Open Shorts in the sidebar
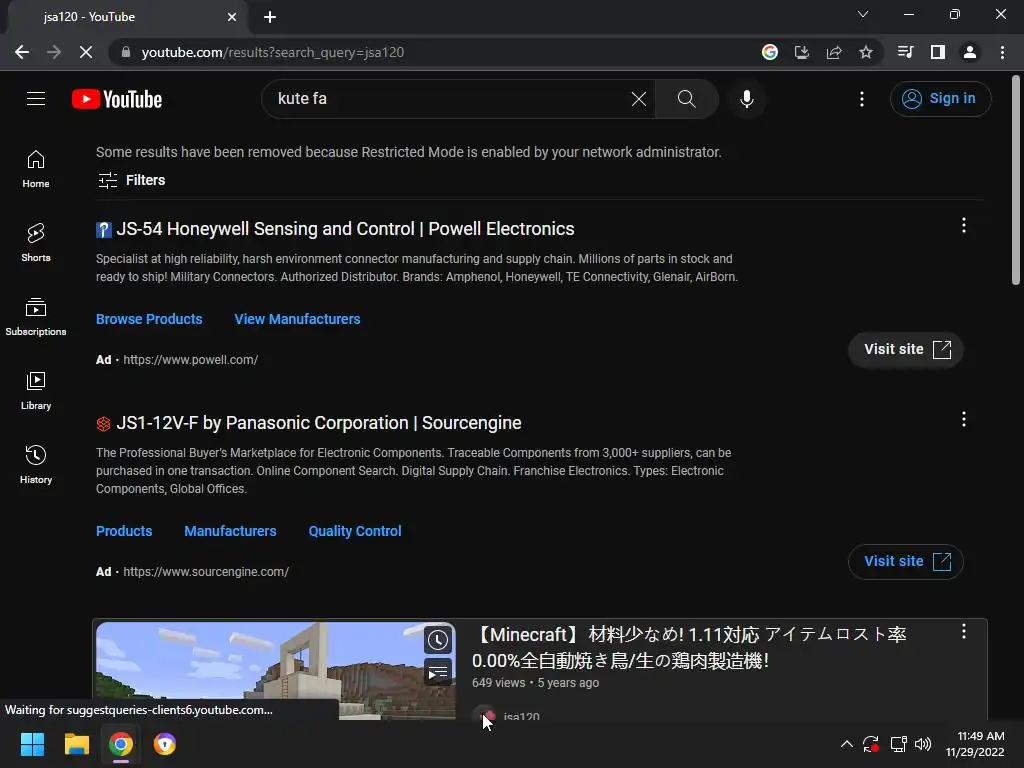The width and height of the screenshot is (1024, 768). pos(36,243)
